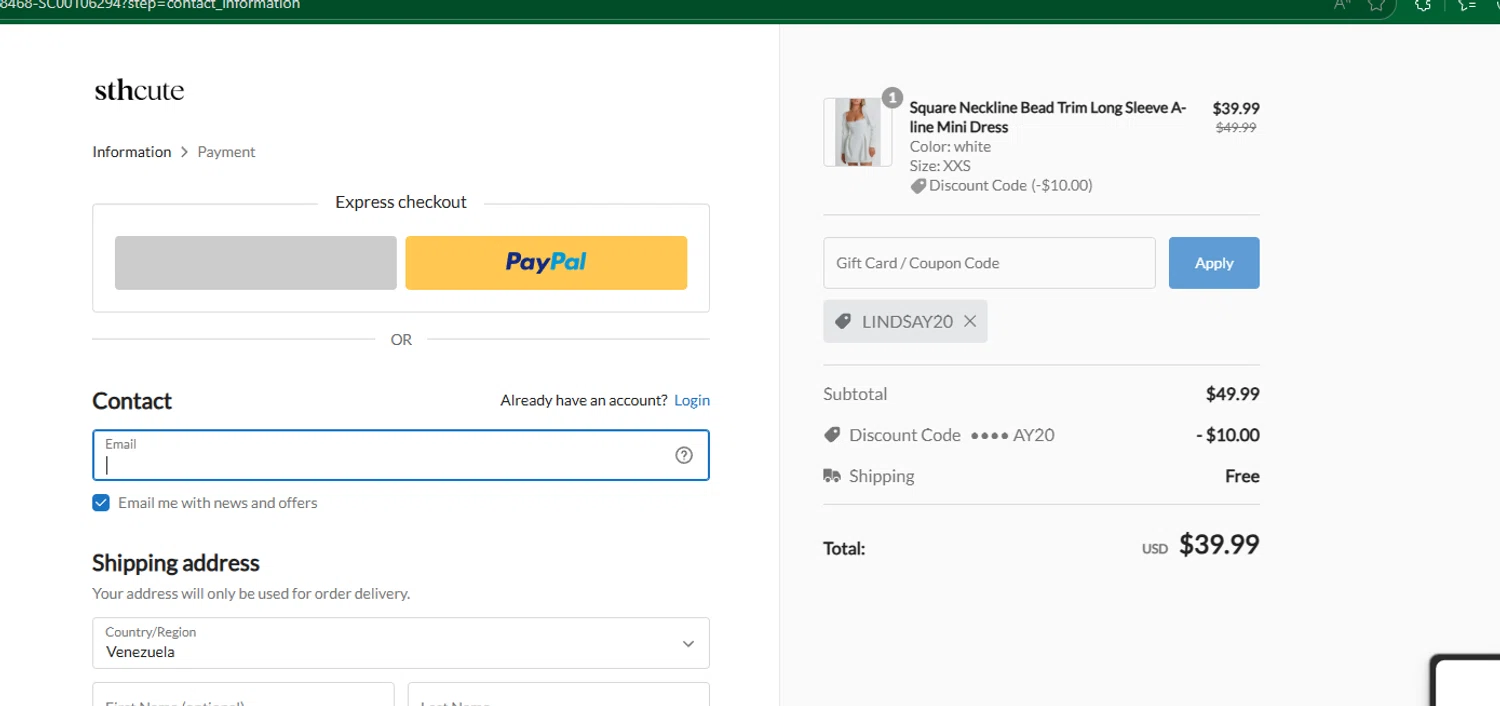Click the Apply coupon button
Image resolution: width=1500 pixels, height=706 pixels.
coord(1214,263)
